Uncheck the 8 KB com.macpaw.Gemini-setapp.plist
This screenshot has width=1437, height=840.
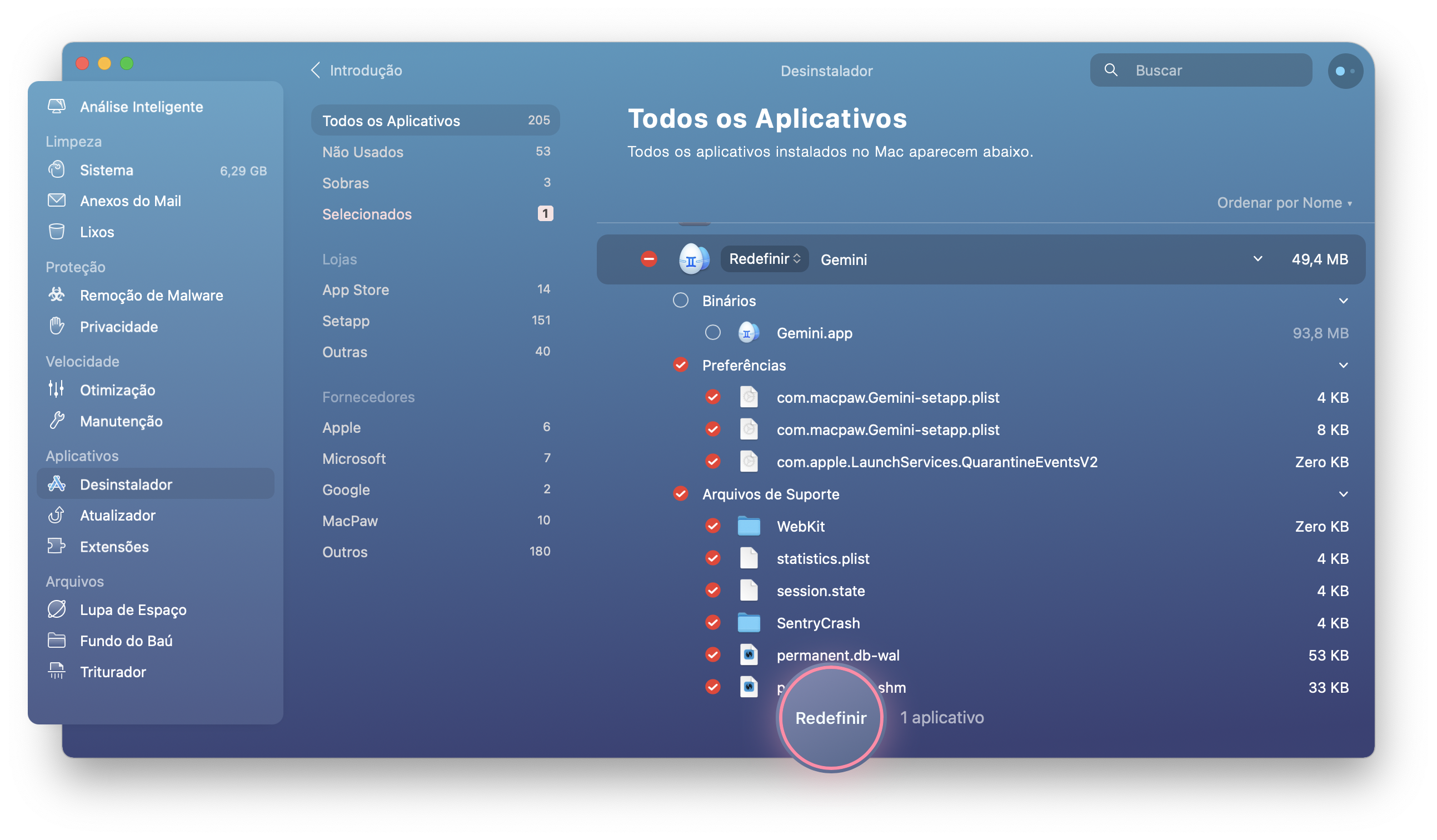pos(712,429)
